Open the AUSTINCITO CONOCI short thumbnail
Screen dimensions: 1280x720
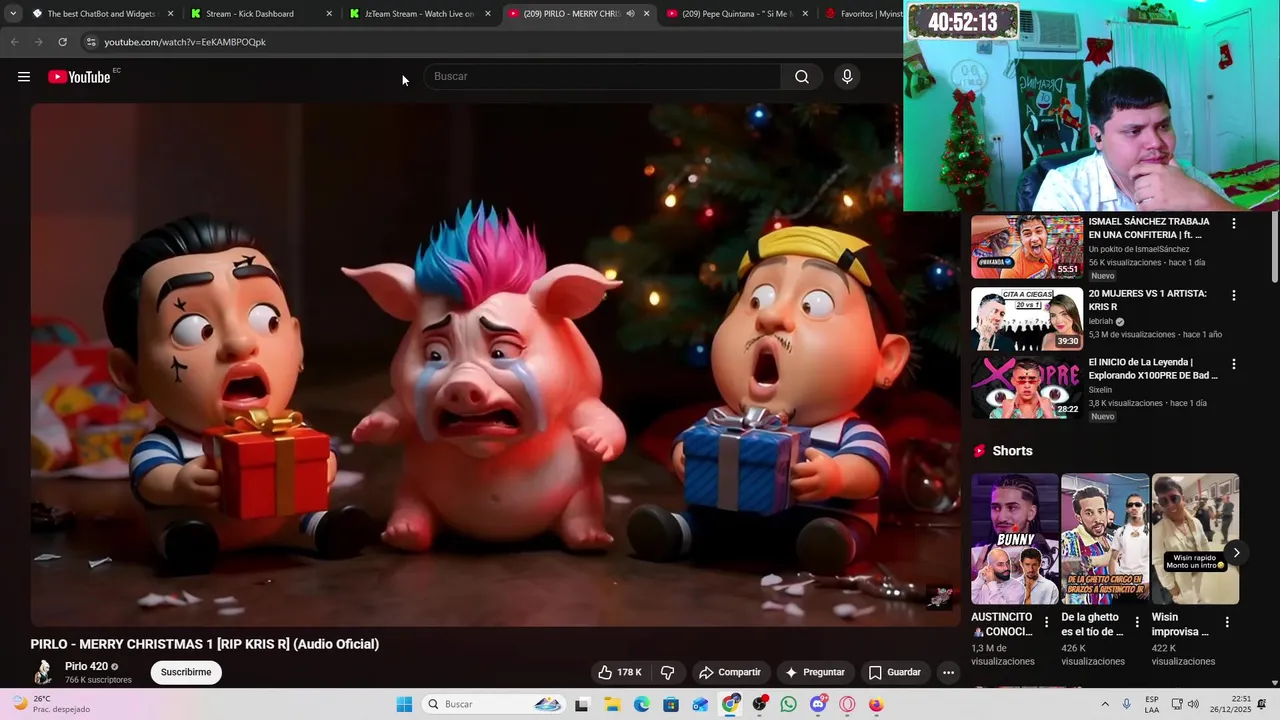click(1014, 539)
